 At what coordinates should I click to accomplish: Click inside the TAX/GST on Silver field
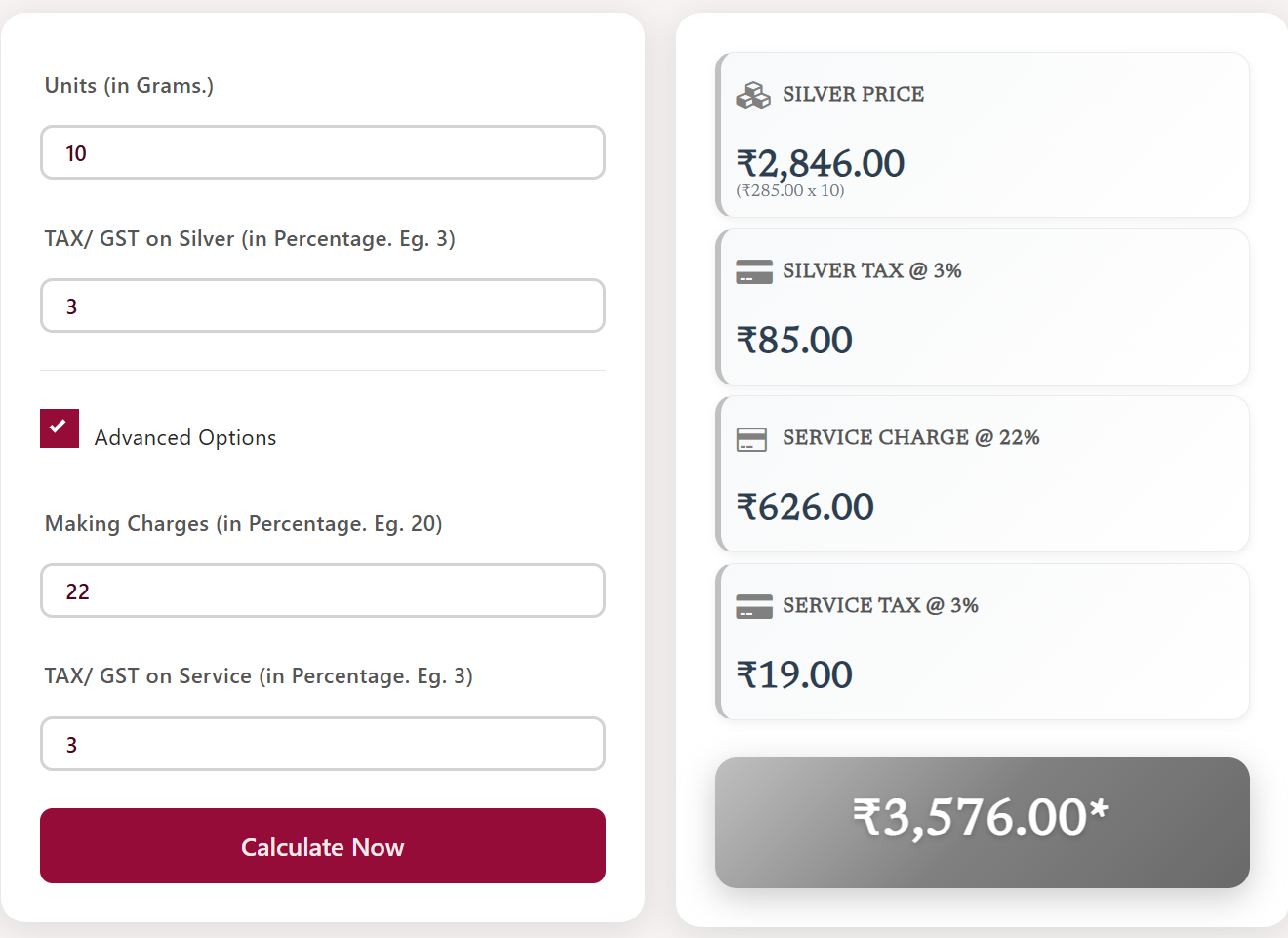coord(322,306)
